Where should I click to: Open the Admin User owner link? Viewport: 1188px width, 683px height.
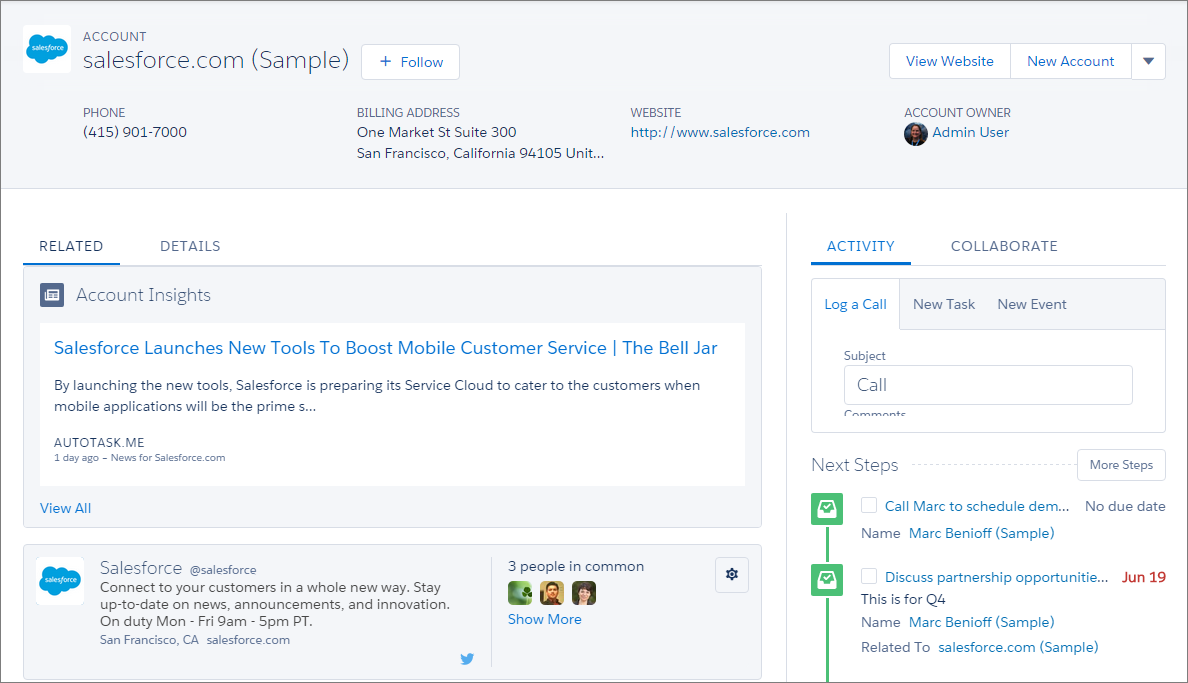pos(971,132)
